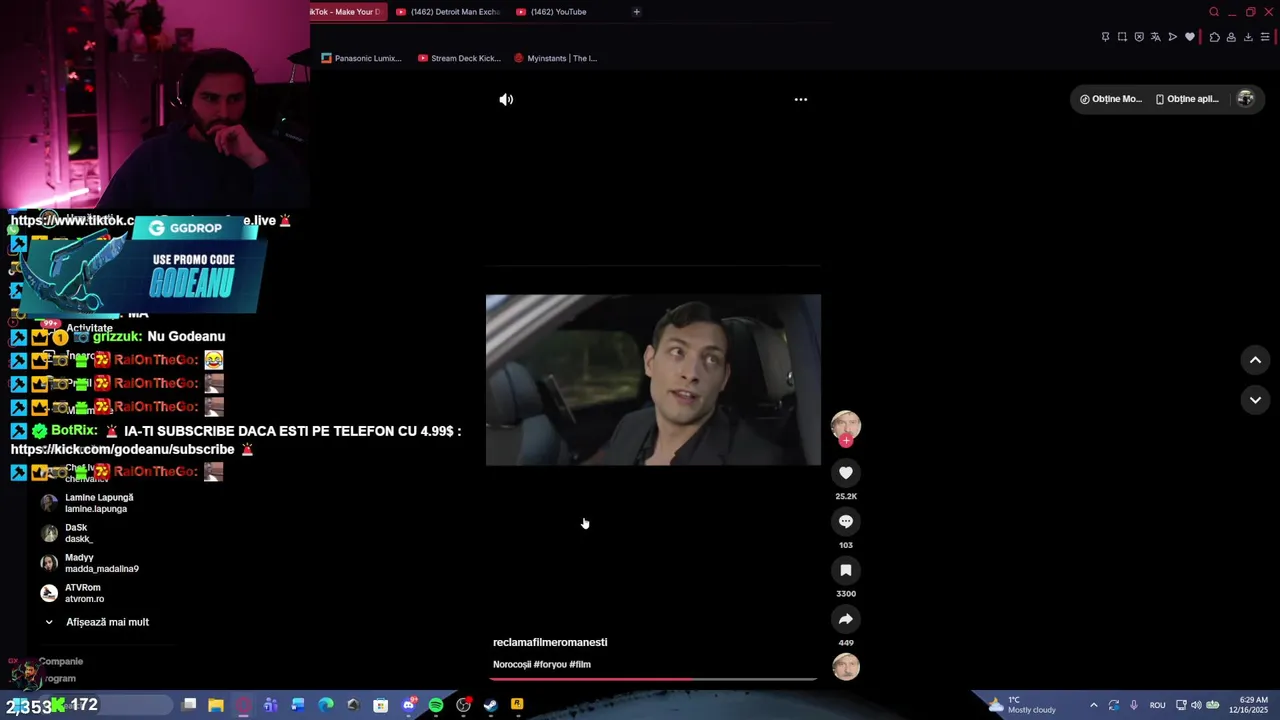Click the video progress bar
The height and width of the screenshot is (720, 1280).
(653, 679)
